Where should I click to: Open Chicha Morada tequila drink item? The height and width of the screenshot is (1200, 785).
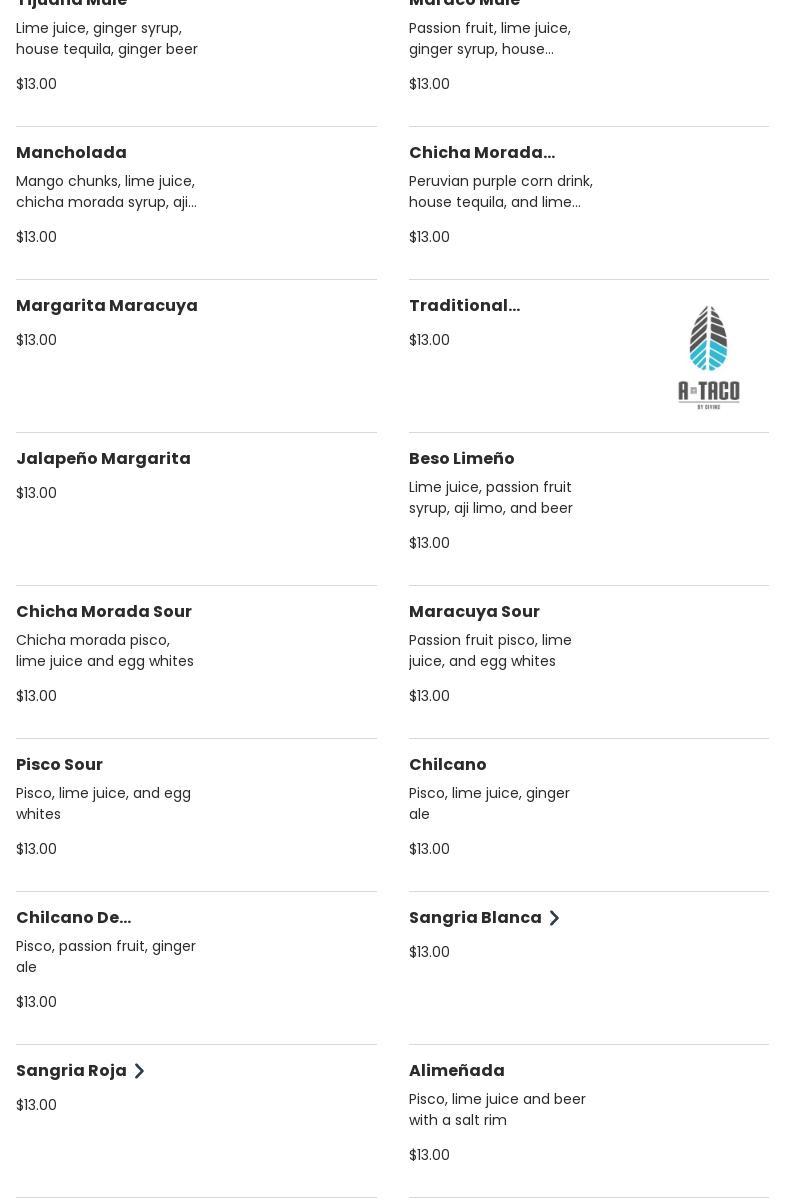[x=481, y=153]
